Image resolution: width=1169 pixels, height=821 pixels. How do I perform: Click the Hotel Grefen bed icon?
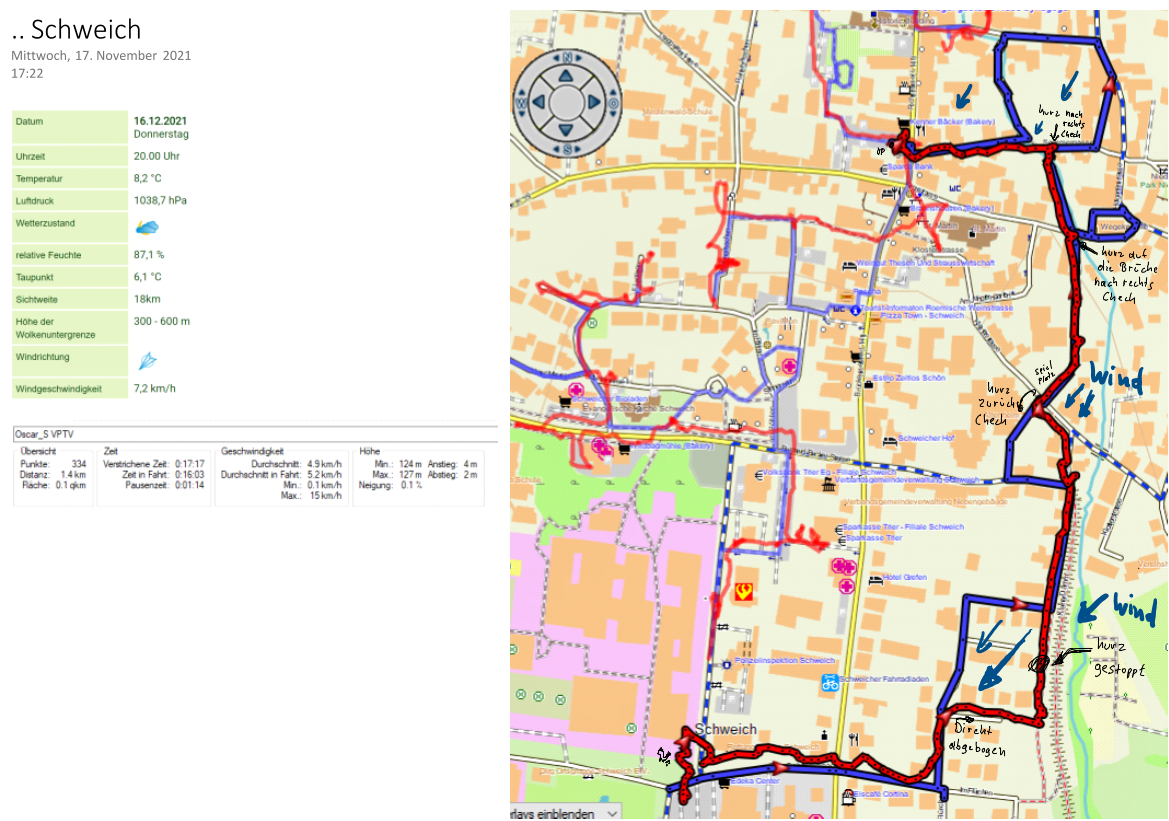pyautogui.click(x=873, y=578)
